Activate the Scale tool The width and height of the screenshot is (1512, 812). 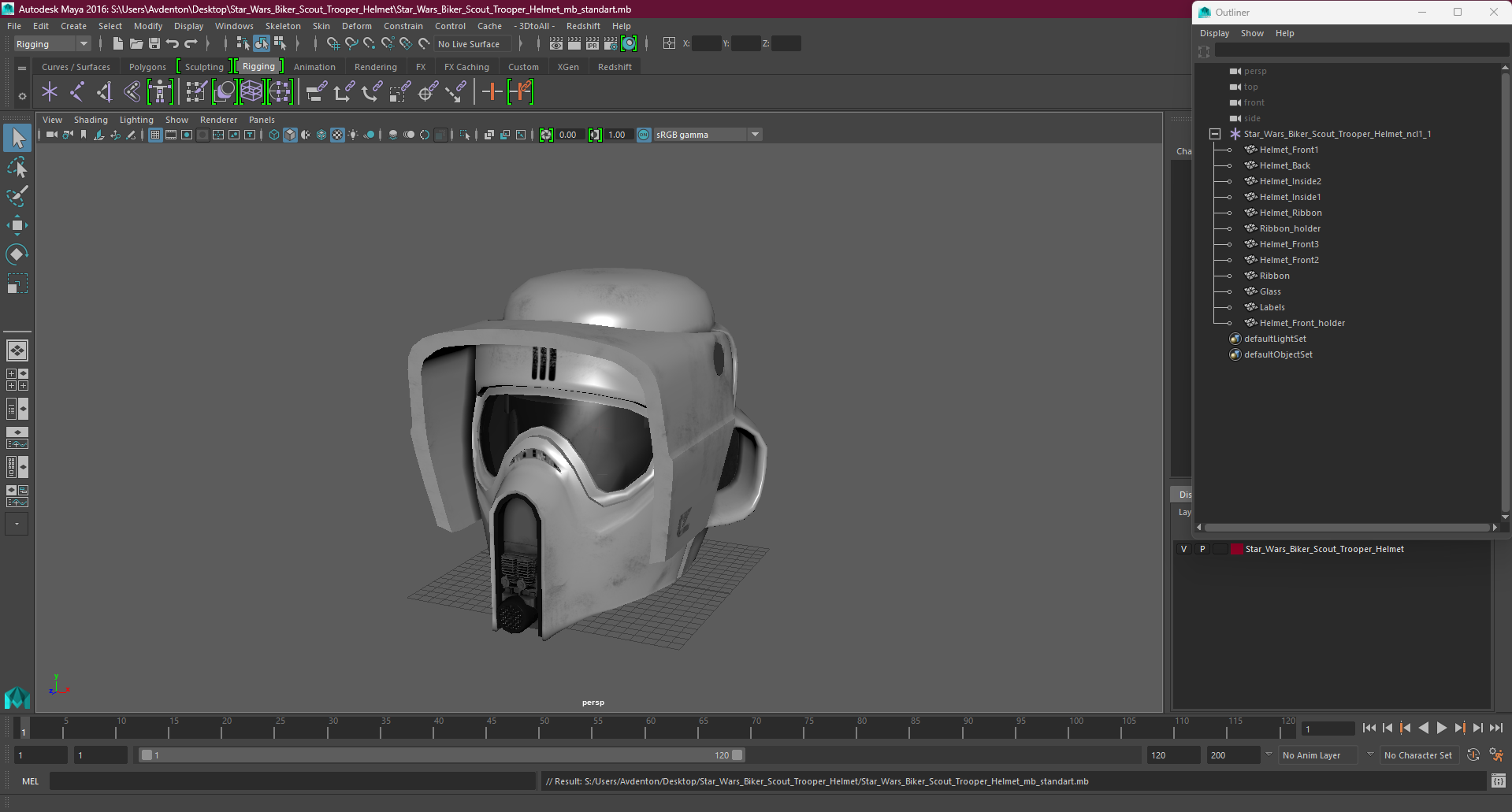coord(17,283)
